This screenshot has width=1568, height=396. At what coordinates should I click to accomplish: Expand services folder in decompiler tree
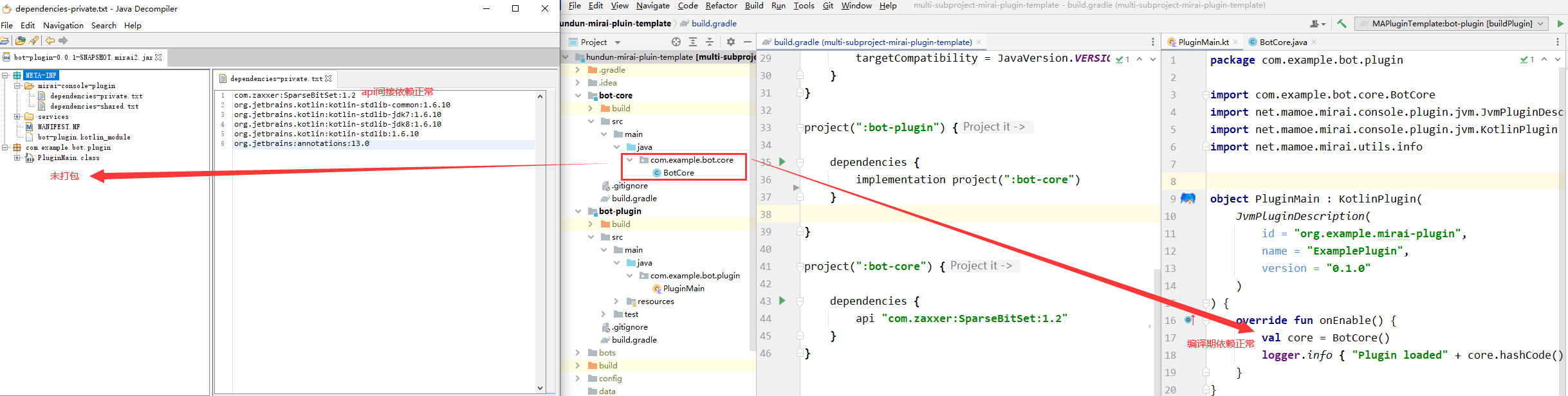17,116
